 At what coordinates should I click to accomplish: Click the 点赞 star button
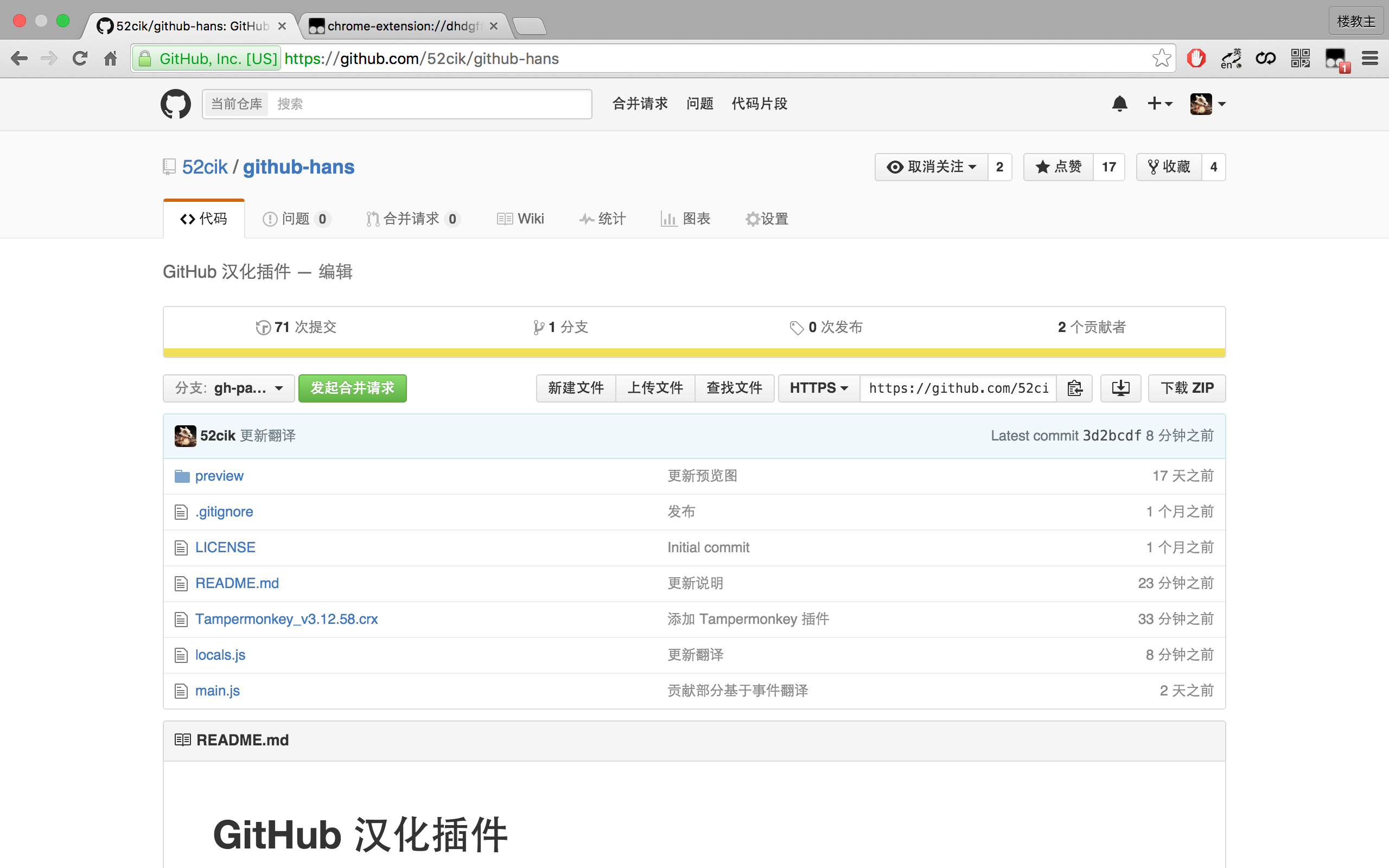(1059, 167)
